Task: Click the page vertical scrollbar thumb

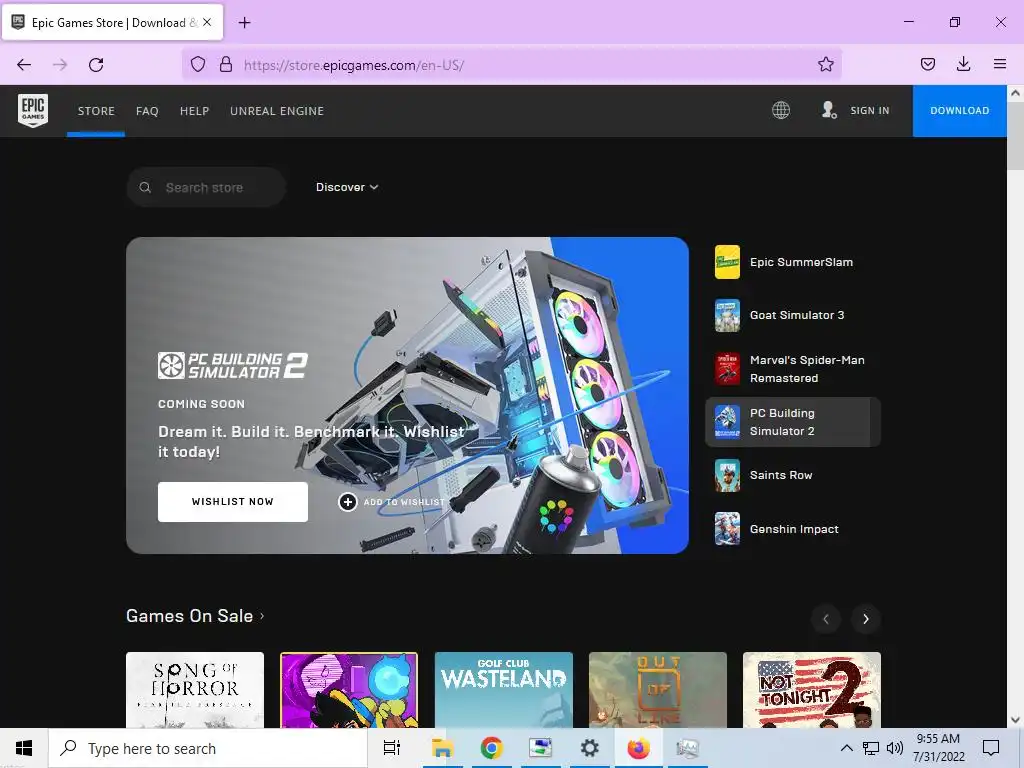Action: click(x=1015, y=135)
